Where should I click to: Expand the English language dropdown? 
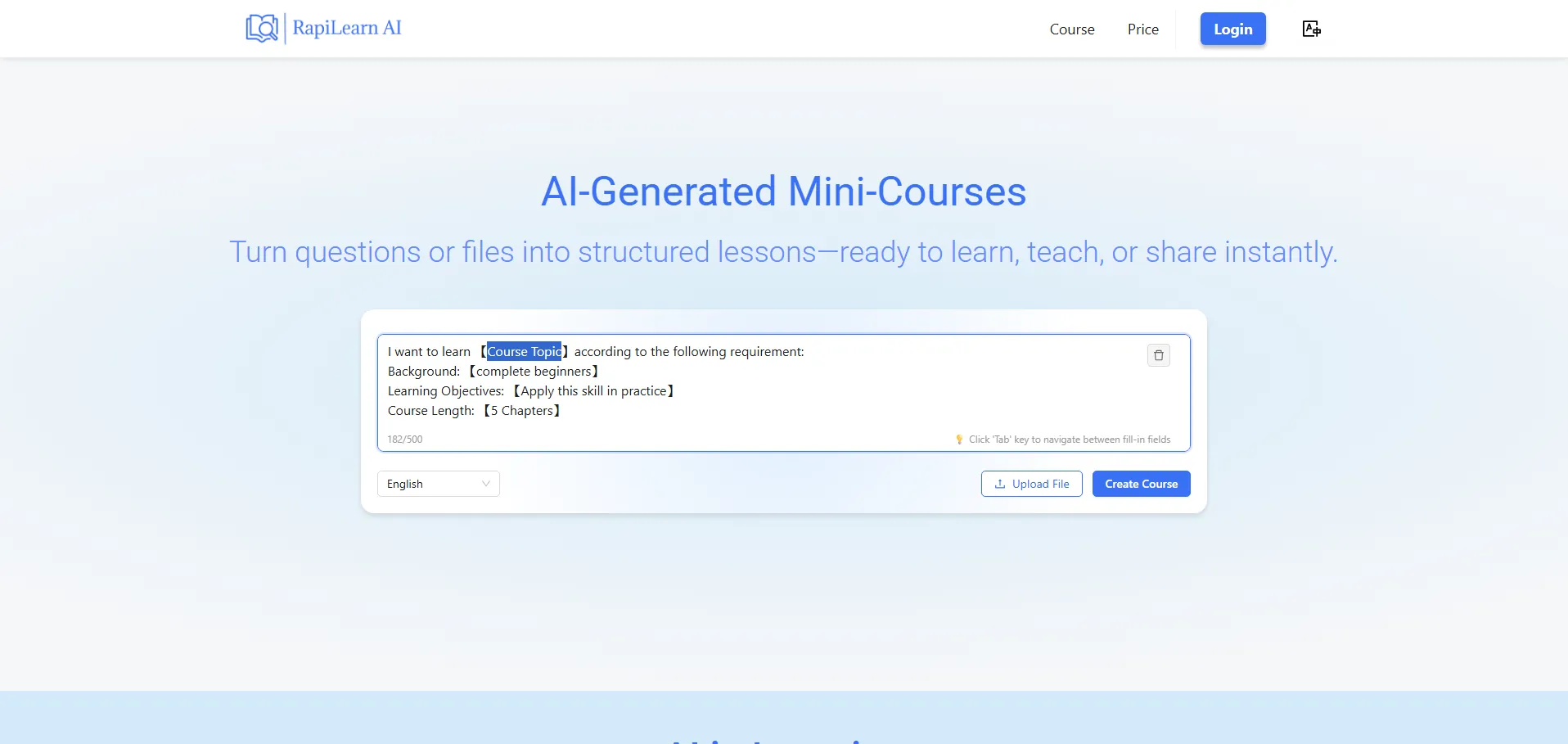click(438, 484)
